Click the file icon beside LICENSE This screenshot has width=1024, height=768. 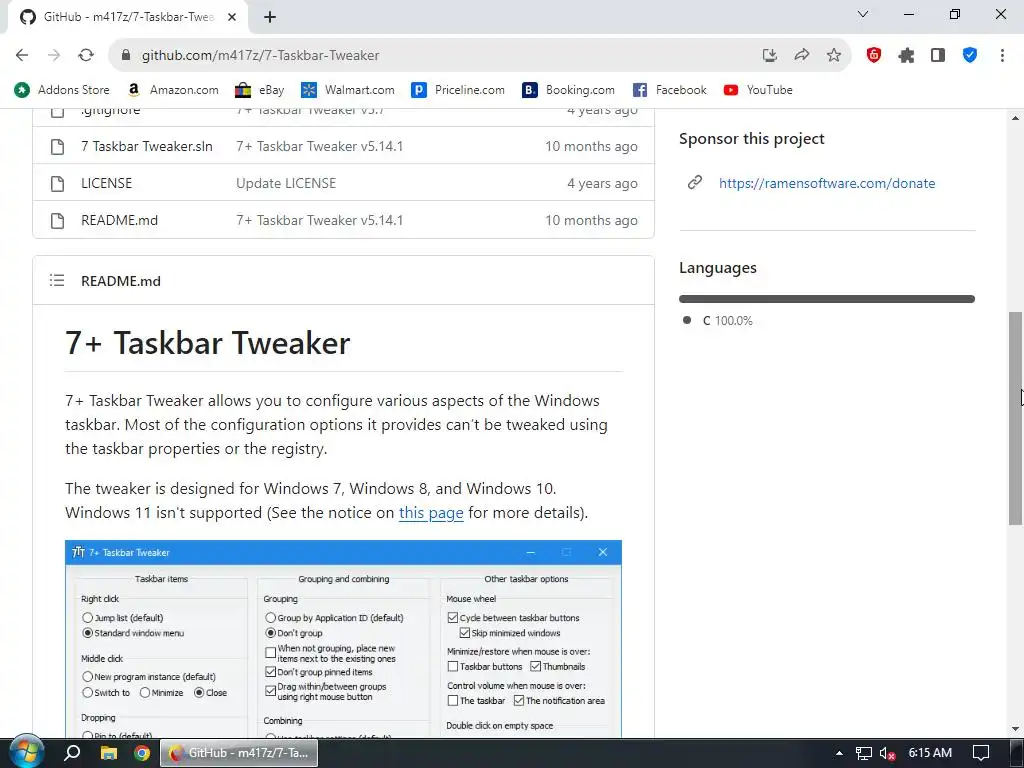(x=57, y=184)
